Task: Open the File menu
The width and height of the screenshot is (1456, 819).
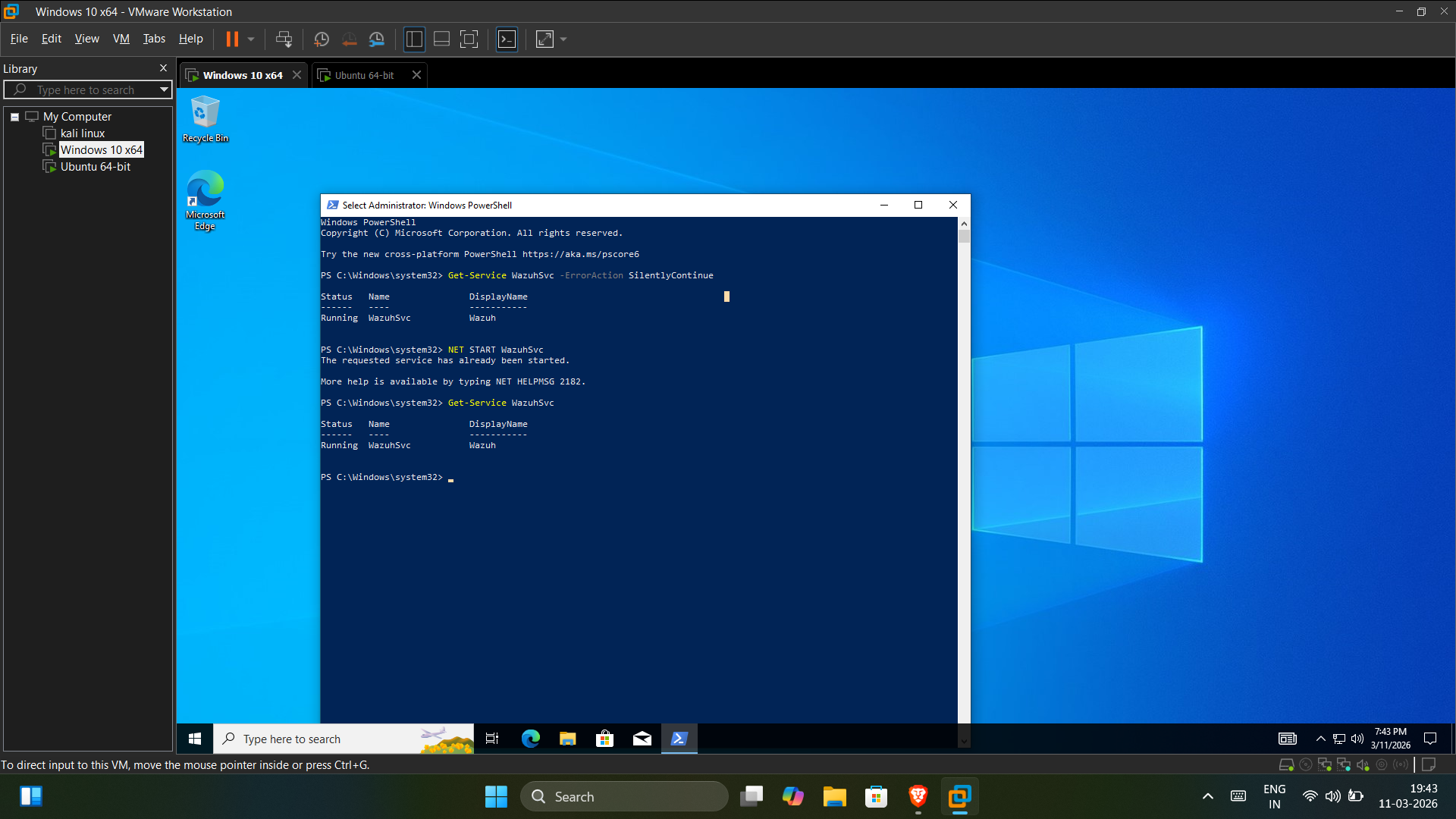Action: (x=19, y=39)
